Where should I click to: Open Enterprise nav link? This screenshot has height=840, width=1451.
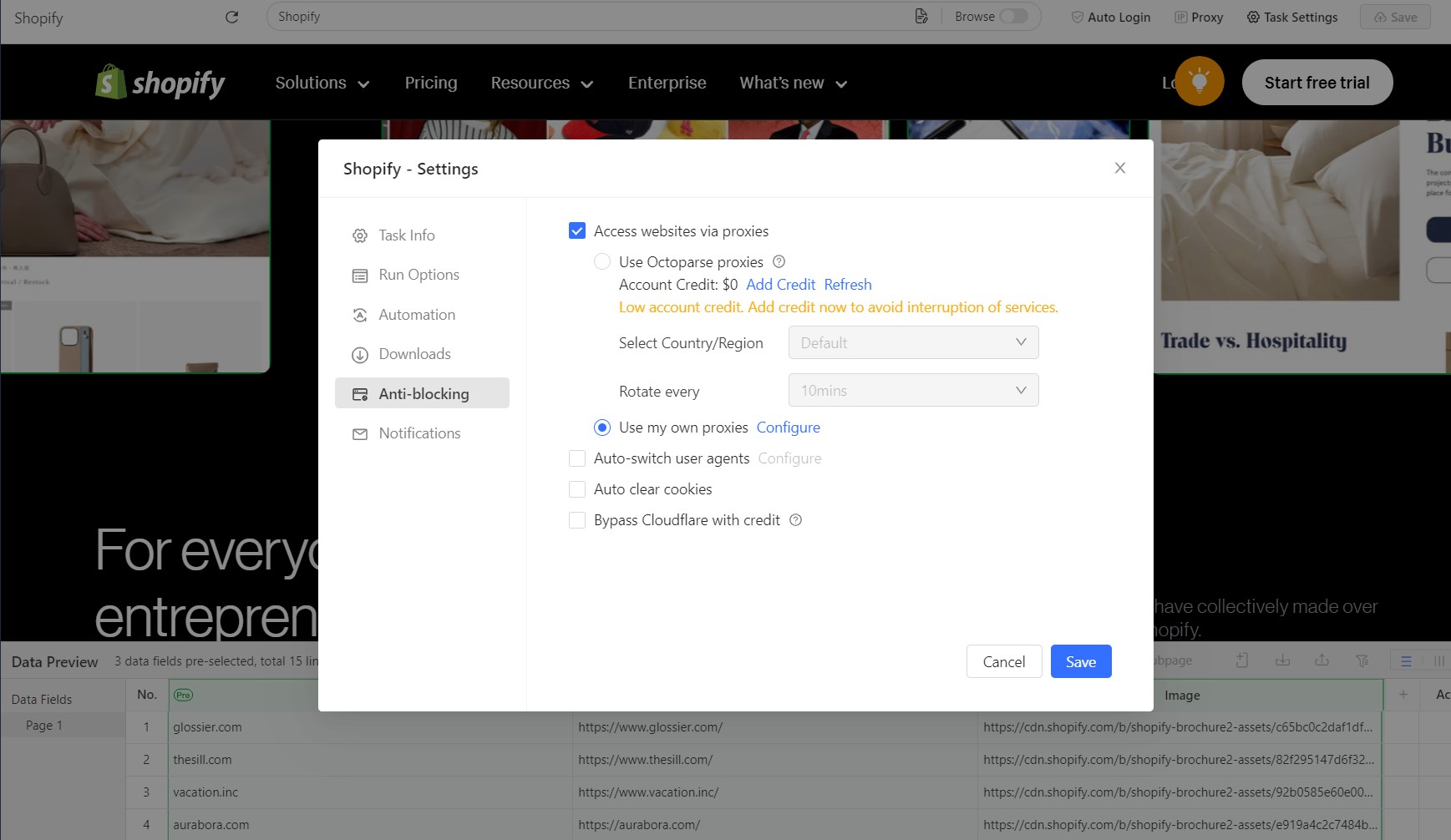667,83
